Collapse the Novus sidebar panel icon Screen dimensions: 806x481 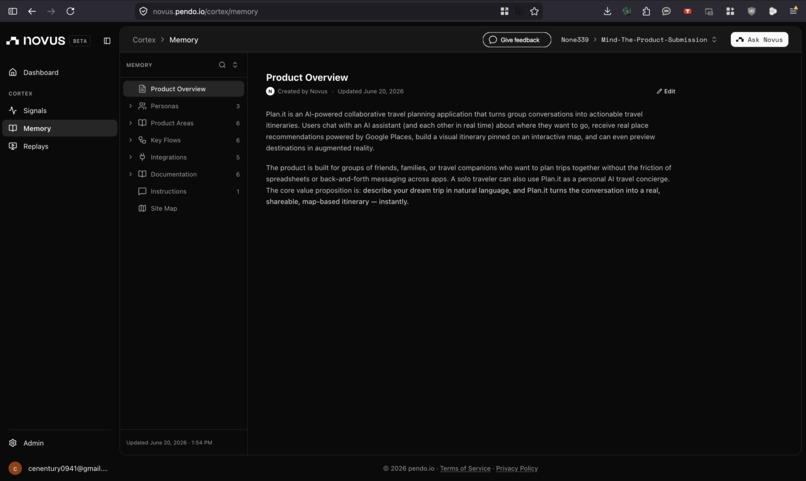click(107, 41)
